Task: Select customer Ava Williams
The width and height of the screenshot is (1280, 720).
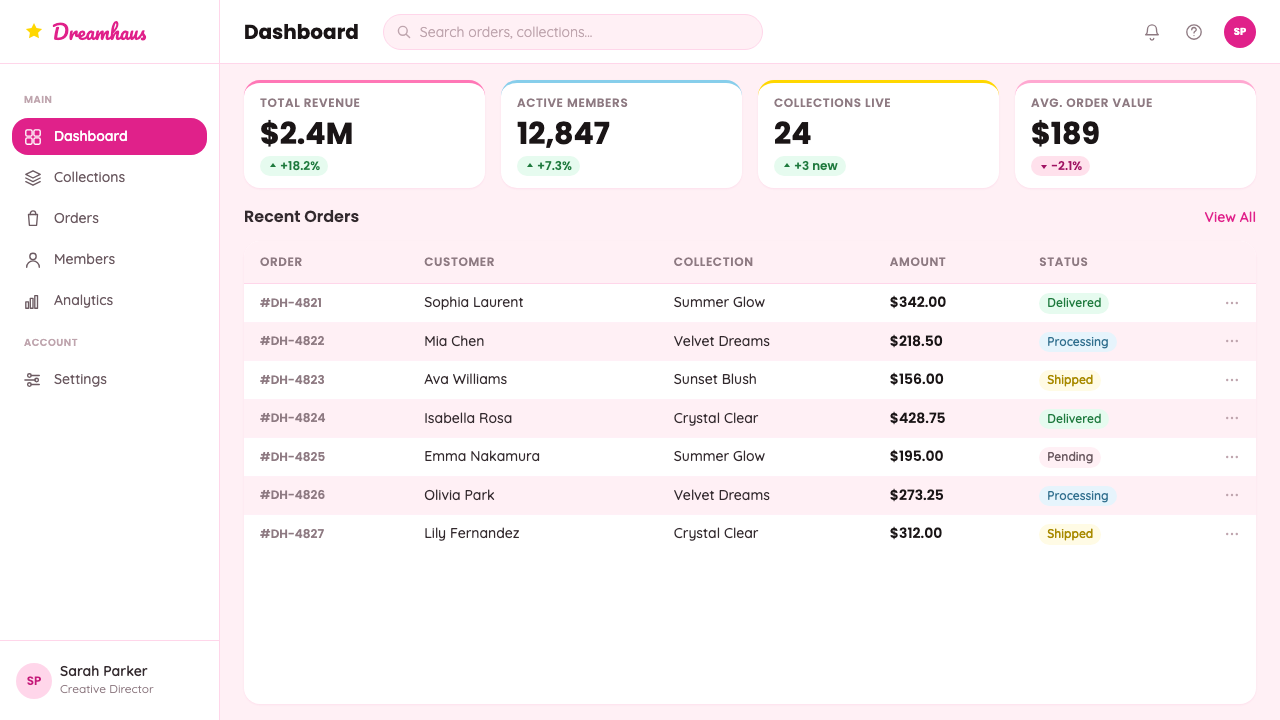Action: click(465, 379)
